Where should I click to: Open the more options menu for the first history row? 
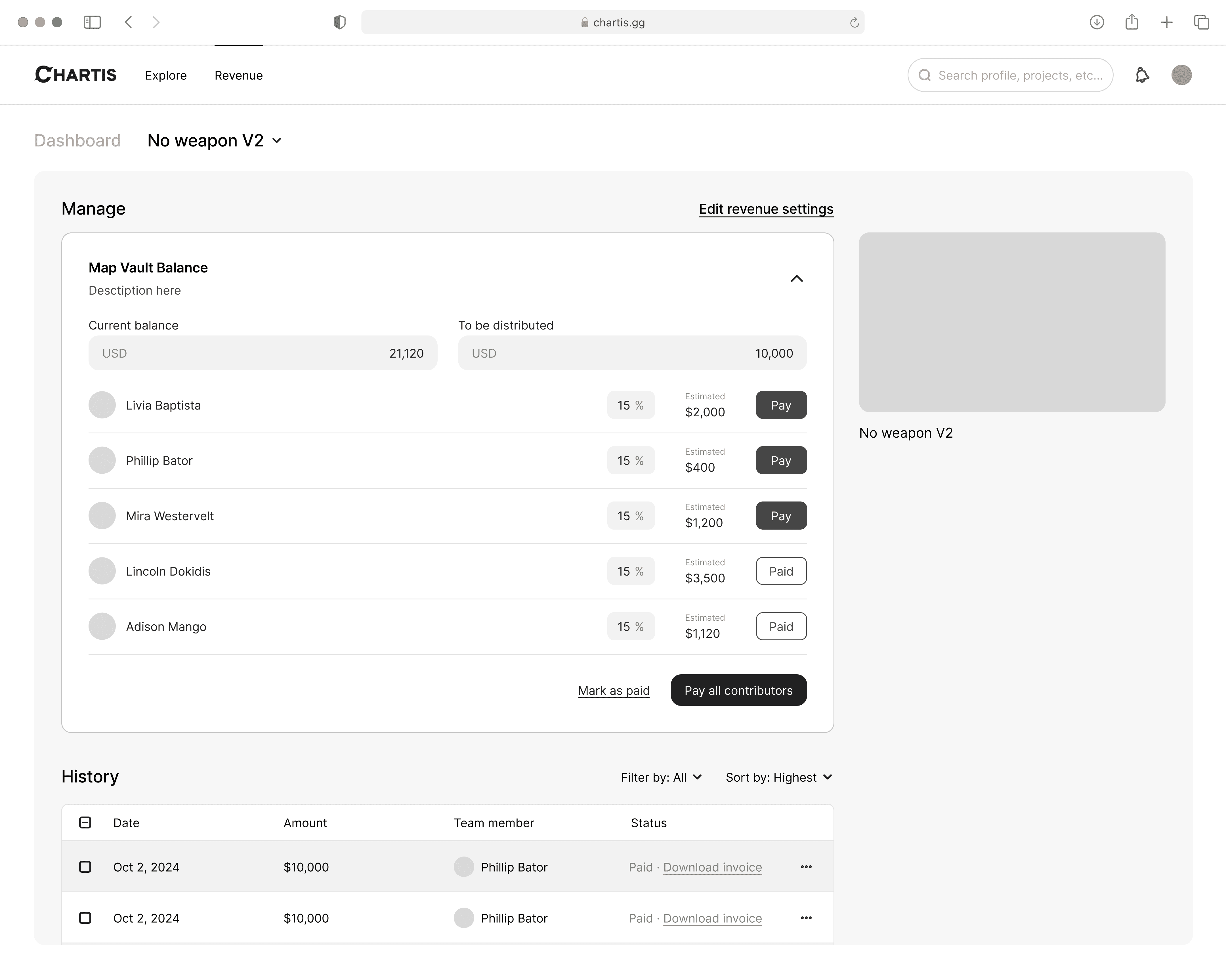pos(806,867)
